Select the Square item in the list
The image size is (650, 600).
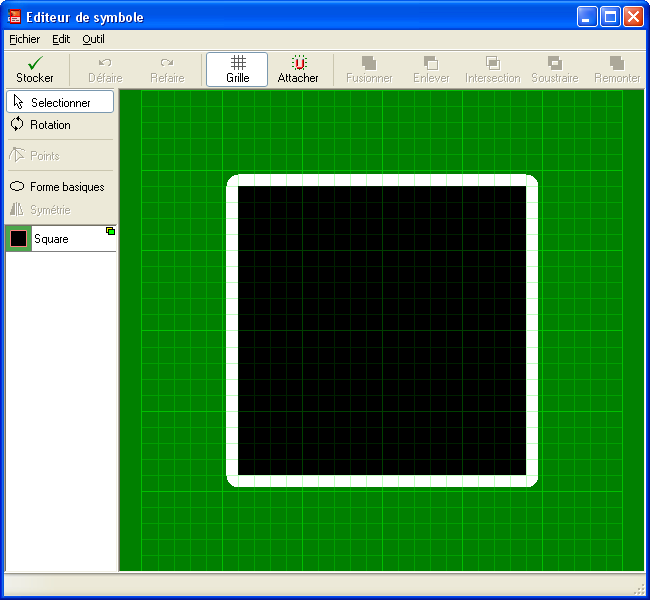pyautogui.click(x=61, y=239)
